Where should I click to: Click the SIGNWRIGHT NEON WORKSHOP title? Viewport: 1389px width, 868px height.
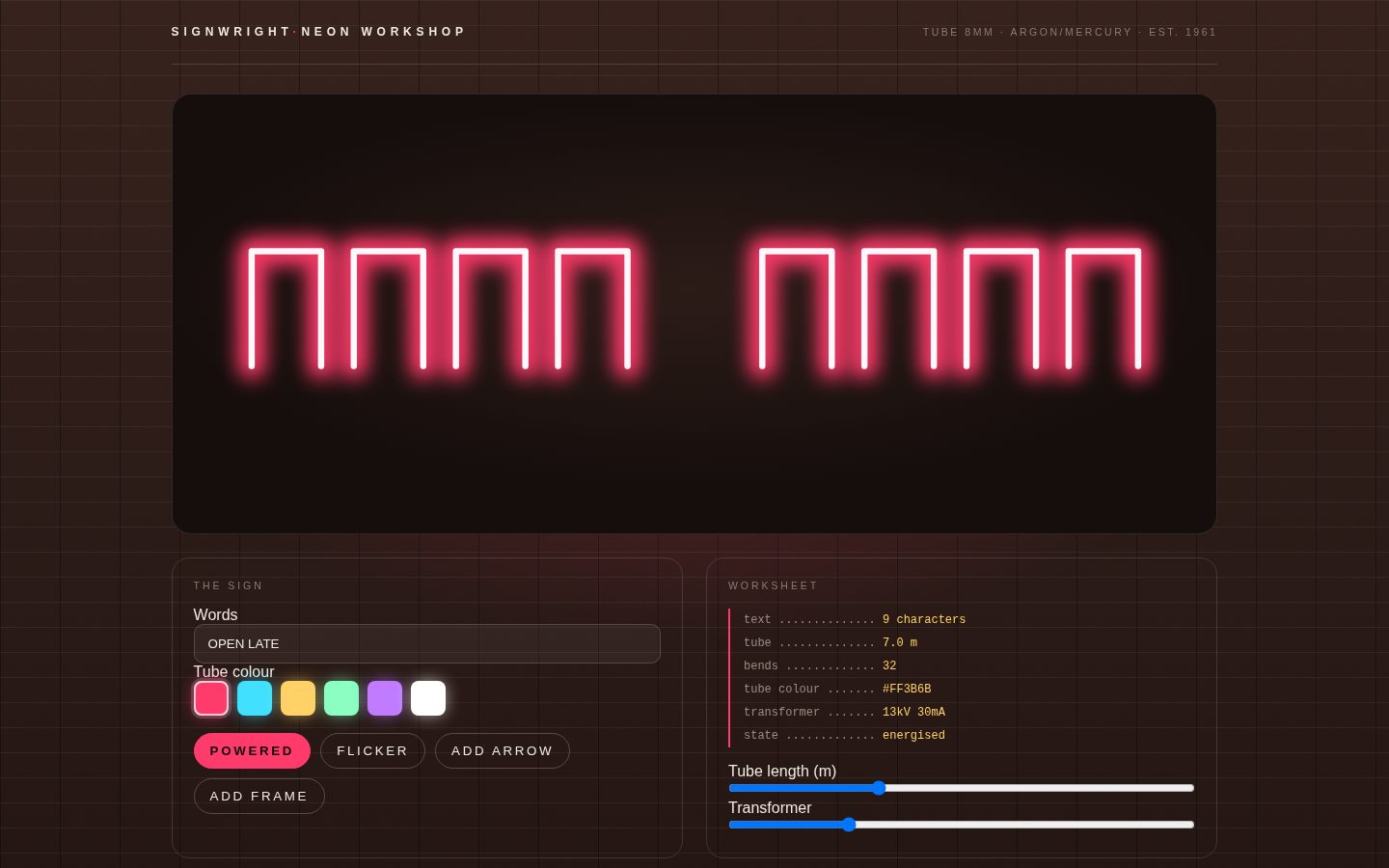tap(318, 32)
